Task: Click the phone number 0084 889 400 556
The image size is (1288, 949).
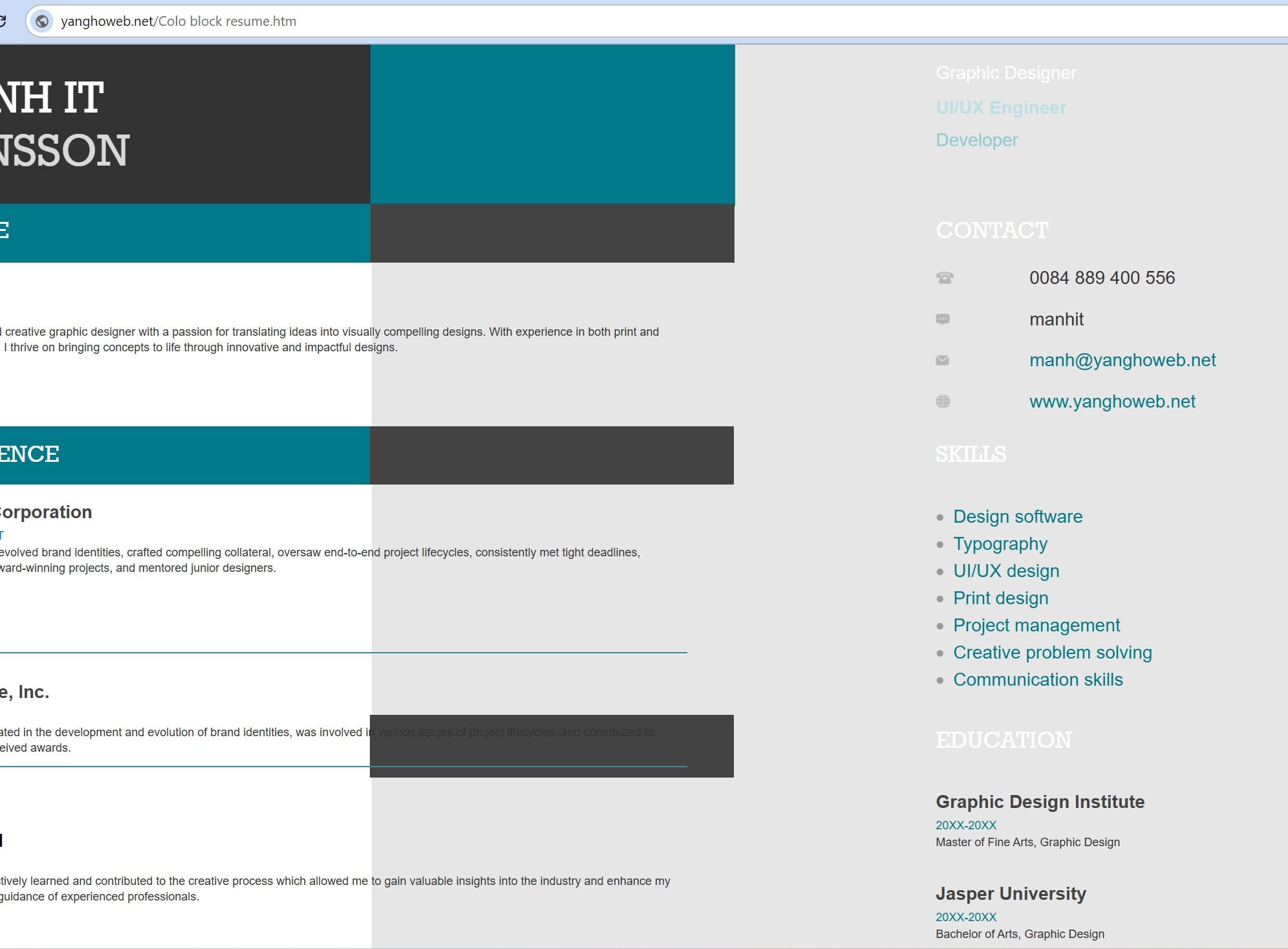Action: tap(1102, 278)
